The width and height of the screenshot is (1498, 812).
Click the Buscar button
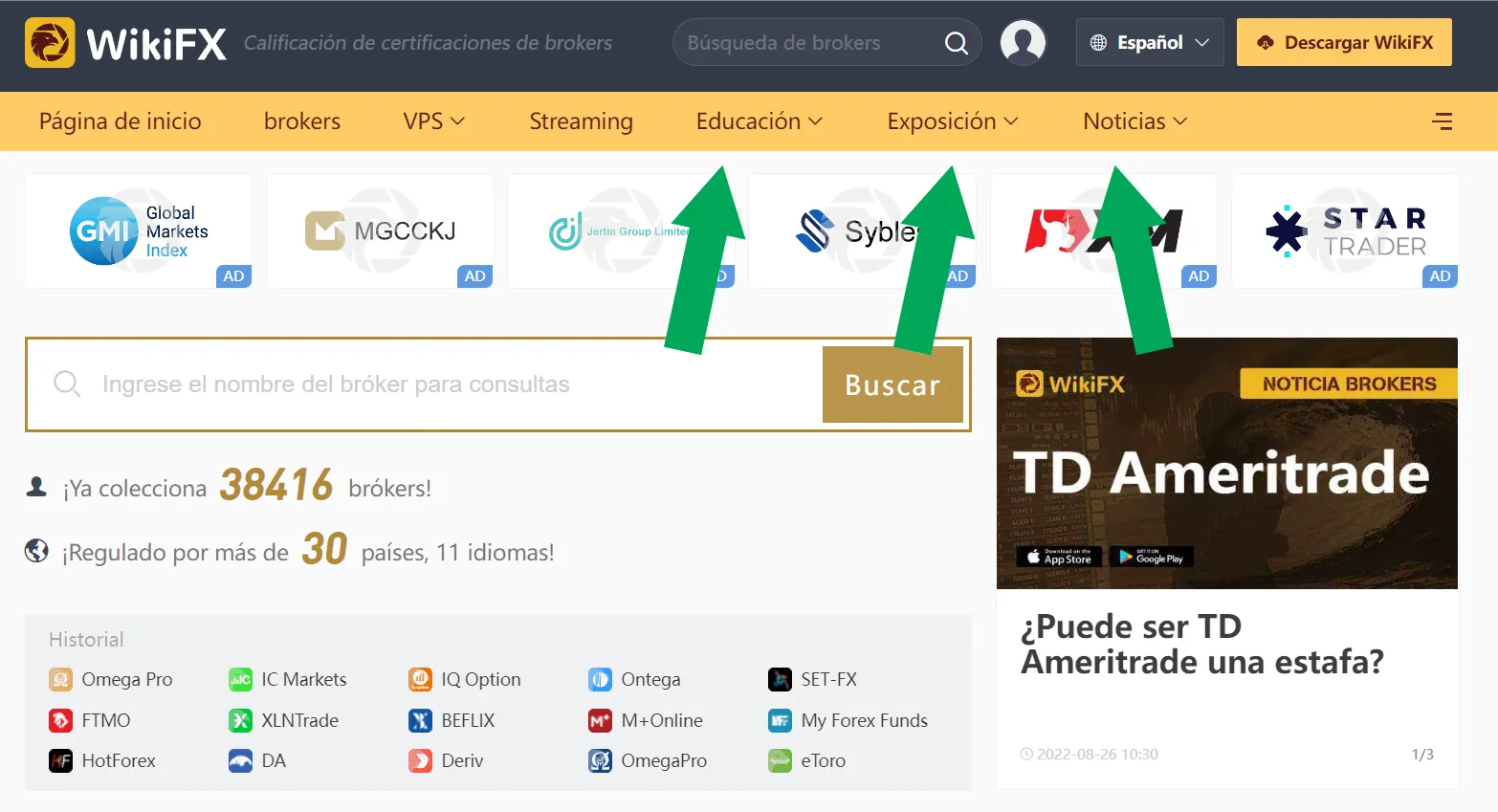(x=892, y=384)
